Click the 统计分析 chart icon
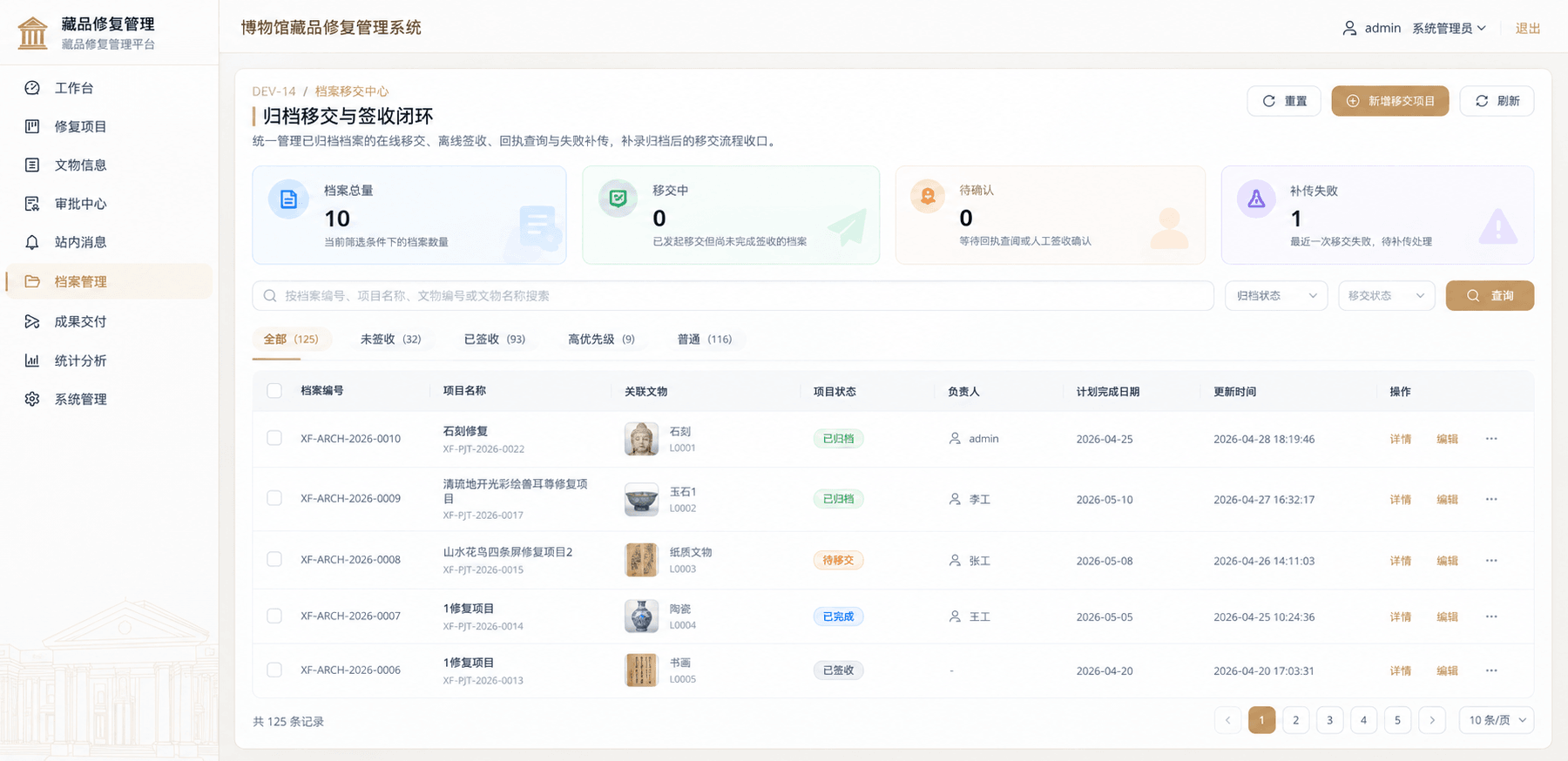1568x761 pixels. (x=32, y=360)
